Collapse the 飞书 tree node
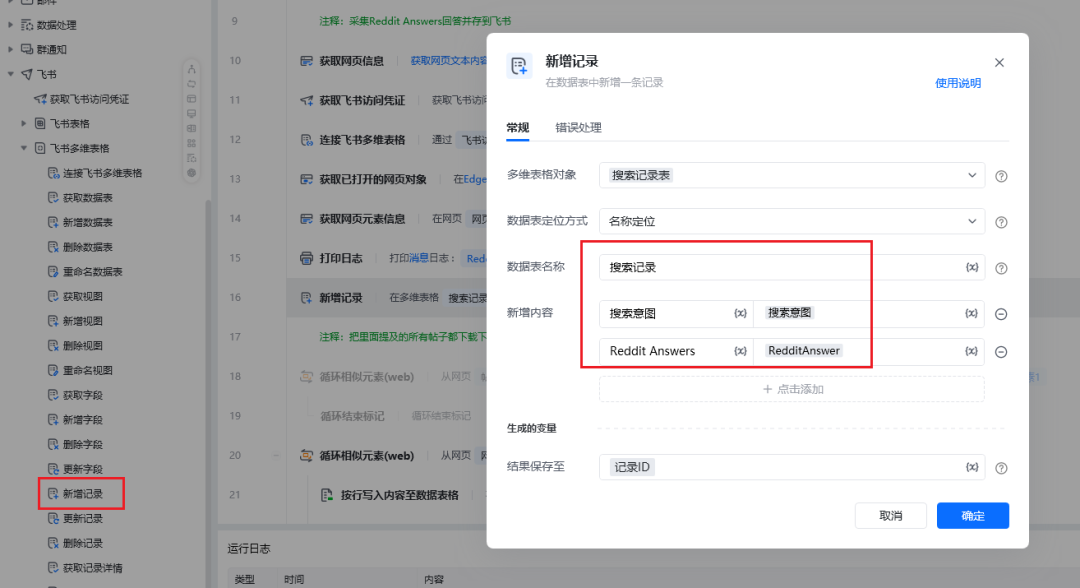1080x588 pixels. pyautogui.click(x=10, y=74)
